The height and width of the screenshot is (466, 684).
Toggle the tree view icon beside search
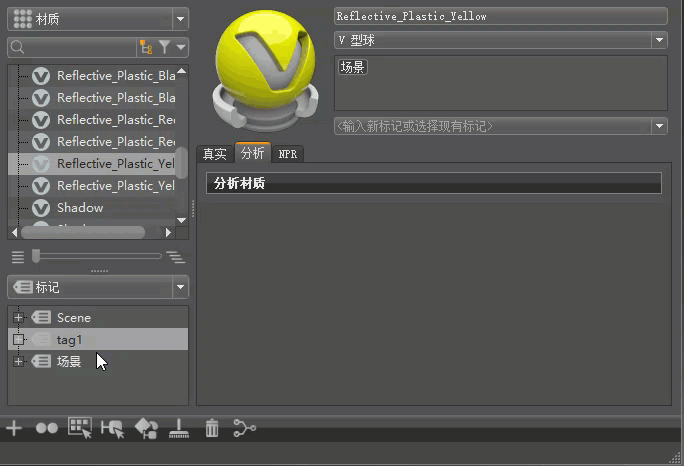[146, 47]
